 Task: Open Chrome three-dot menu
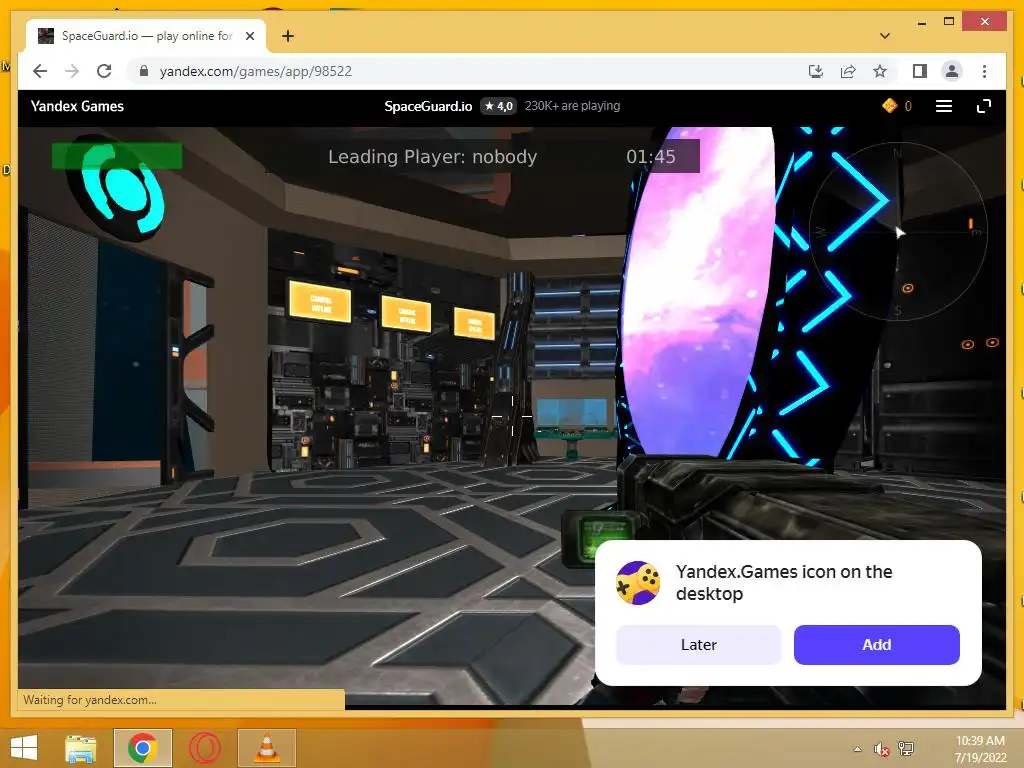(x=984, y=71)
